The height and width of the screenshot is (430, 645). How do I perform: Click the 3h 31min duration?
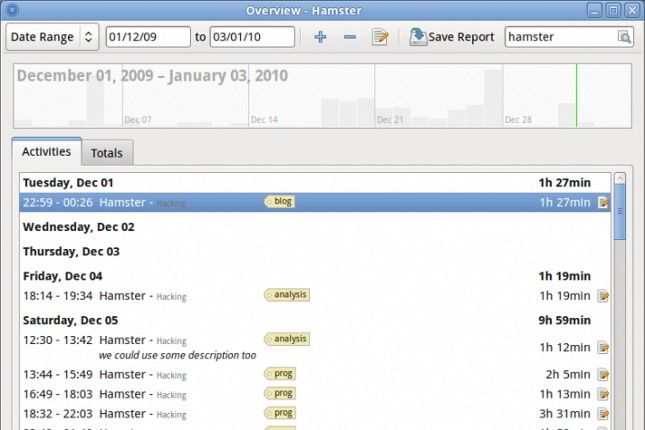(564, 414)
